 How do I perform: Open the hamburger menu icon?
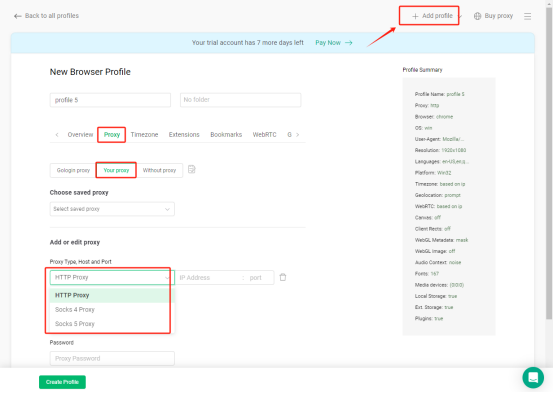point(527,16)
